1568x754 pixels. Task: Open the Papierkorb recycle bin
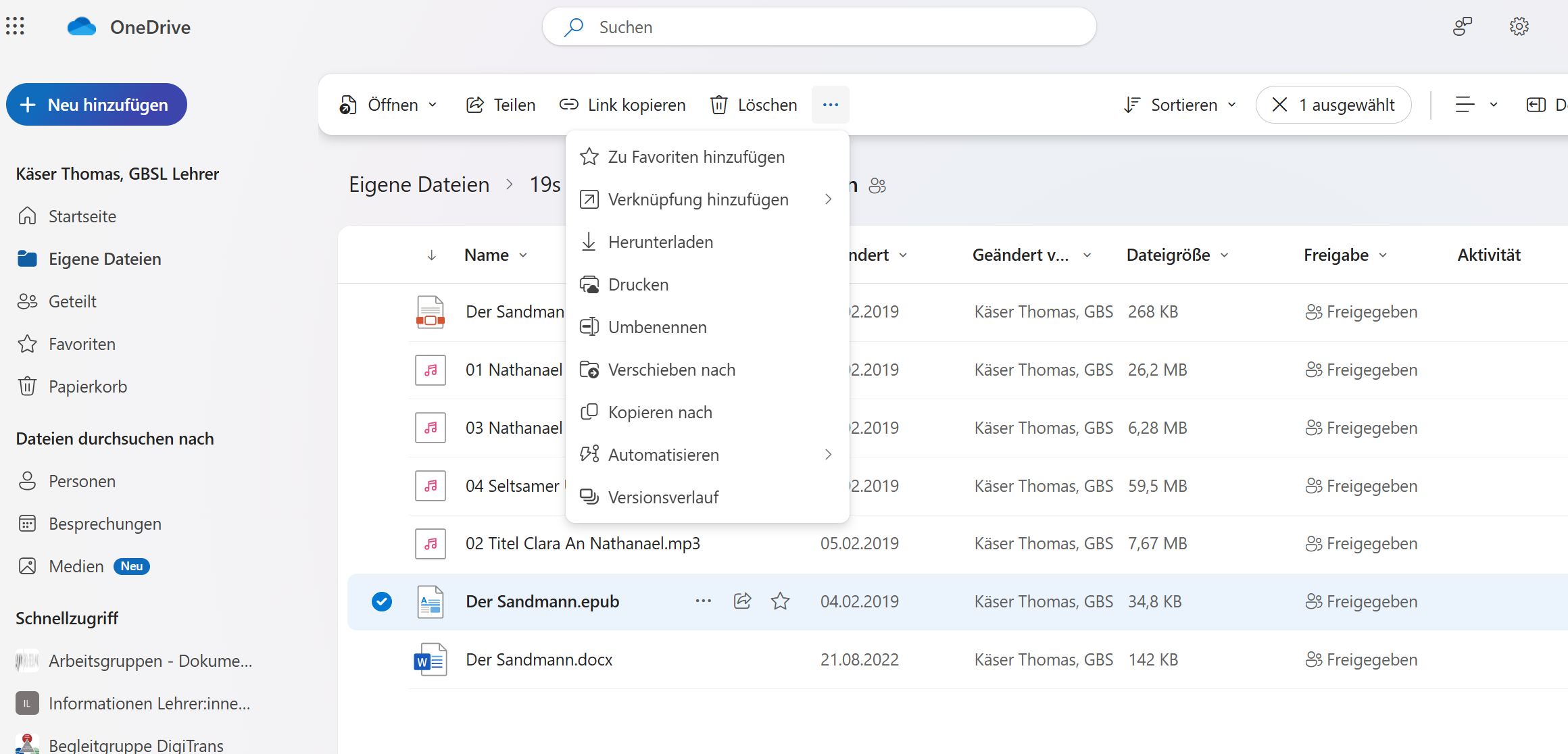(87, 386)
